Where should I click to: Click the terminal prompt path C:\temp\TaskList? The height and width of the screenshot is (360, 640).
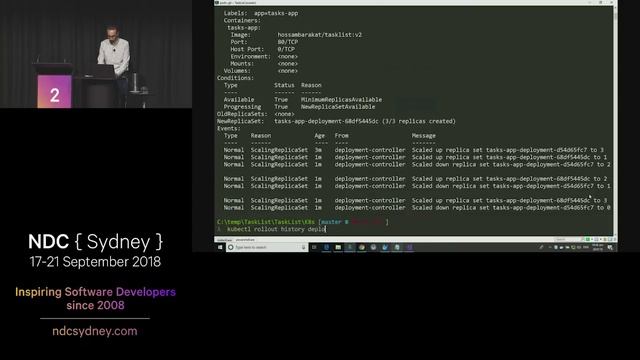click(266, 222)
